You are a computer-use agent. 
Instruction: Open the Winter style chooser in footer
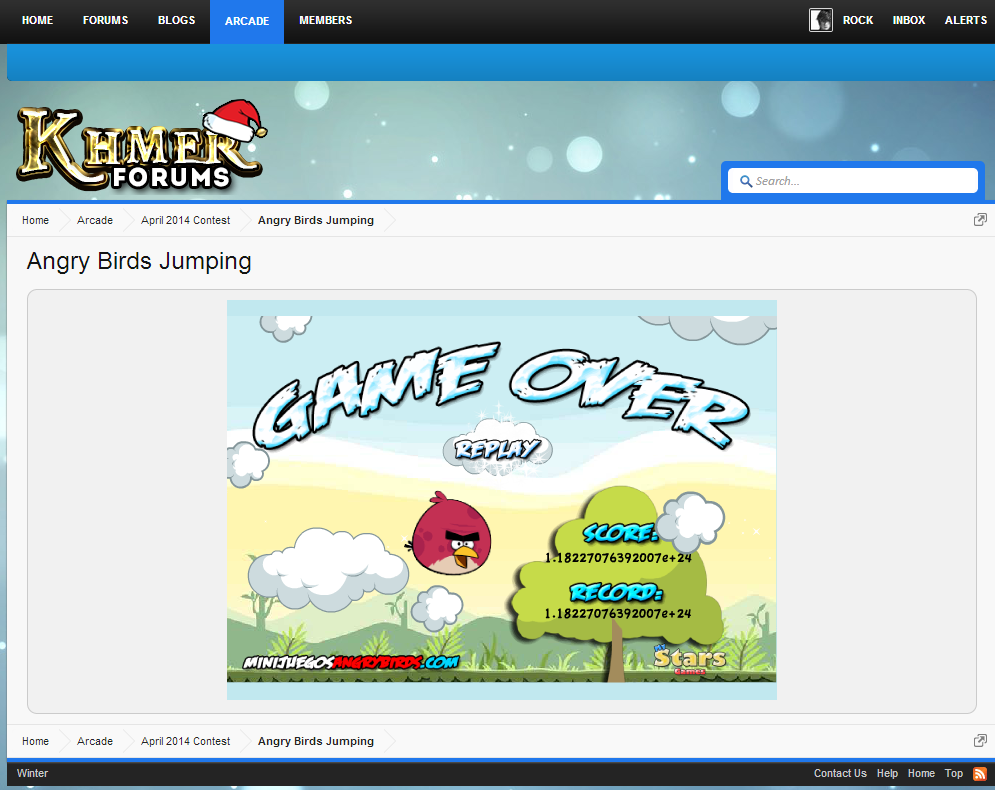click(x=32, y=773)
